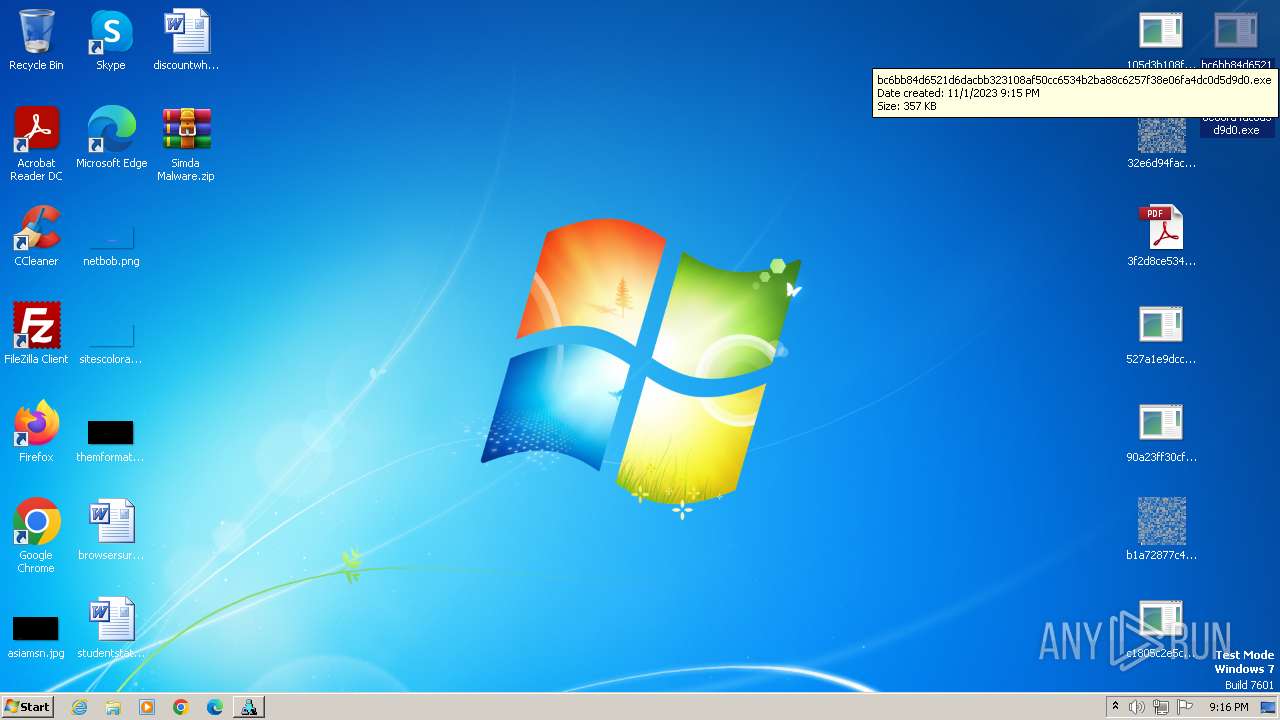Switch to the running taskbar application
1280x720 pixels.
tap(249, 707)
